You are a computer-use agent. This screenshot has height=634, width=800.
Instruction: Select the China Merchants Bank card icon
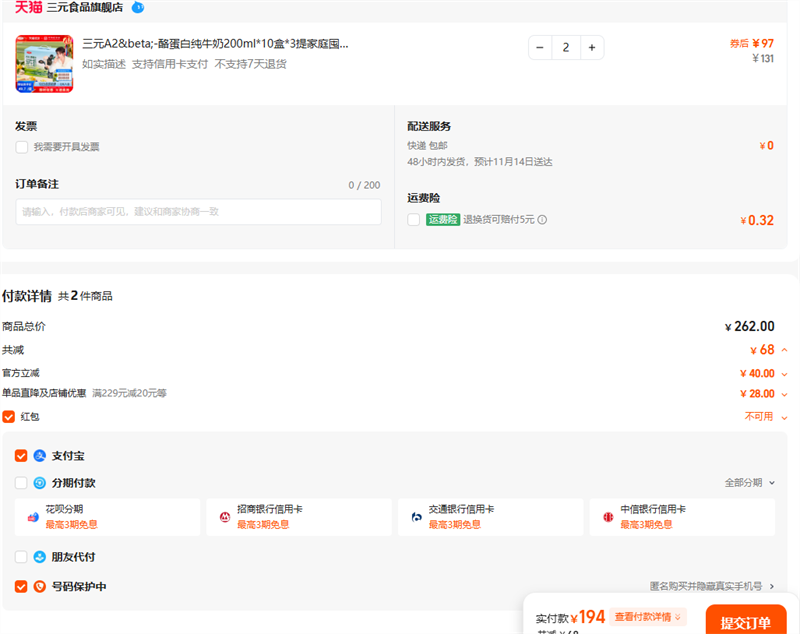(x=225, y=517)
